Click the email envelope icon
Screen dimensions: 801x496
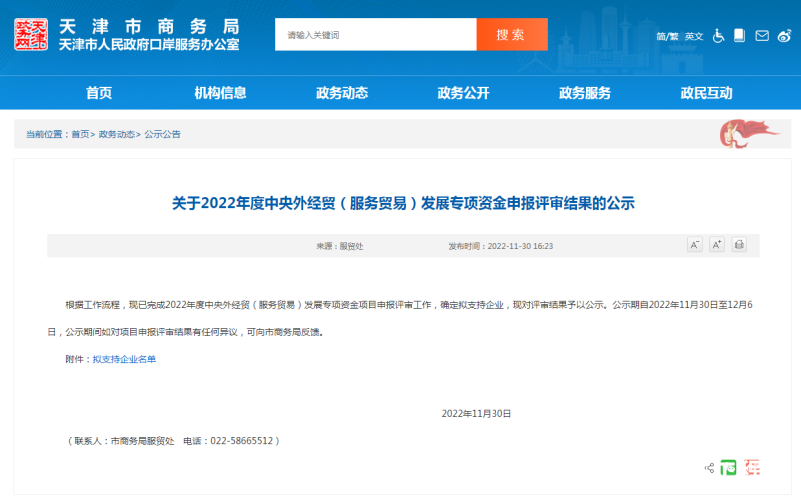point(762,36)
